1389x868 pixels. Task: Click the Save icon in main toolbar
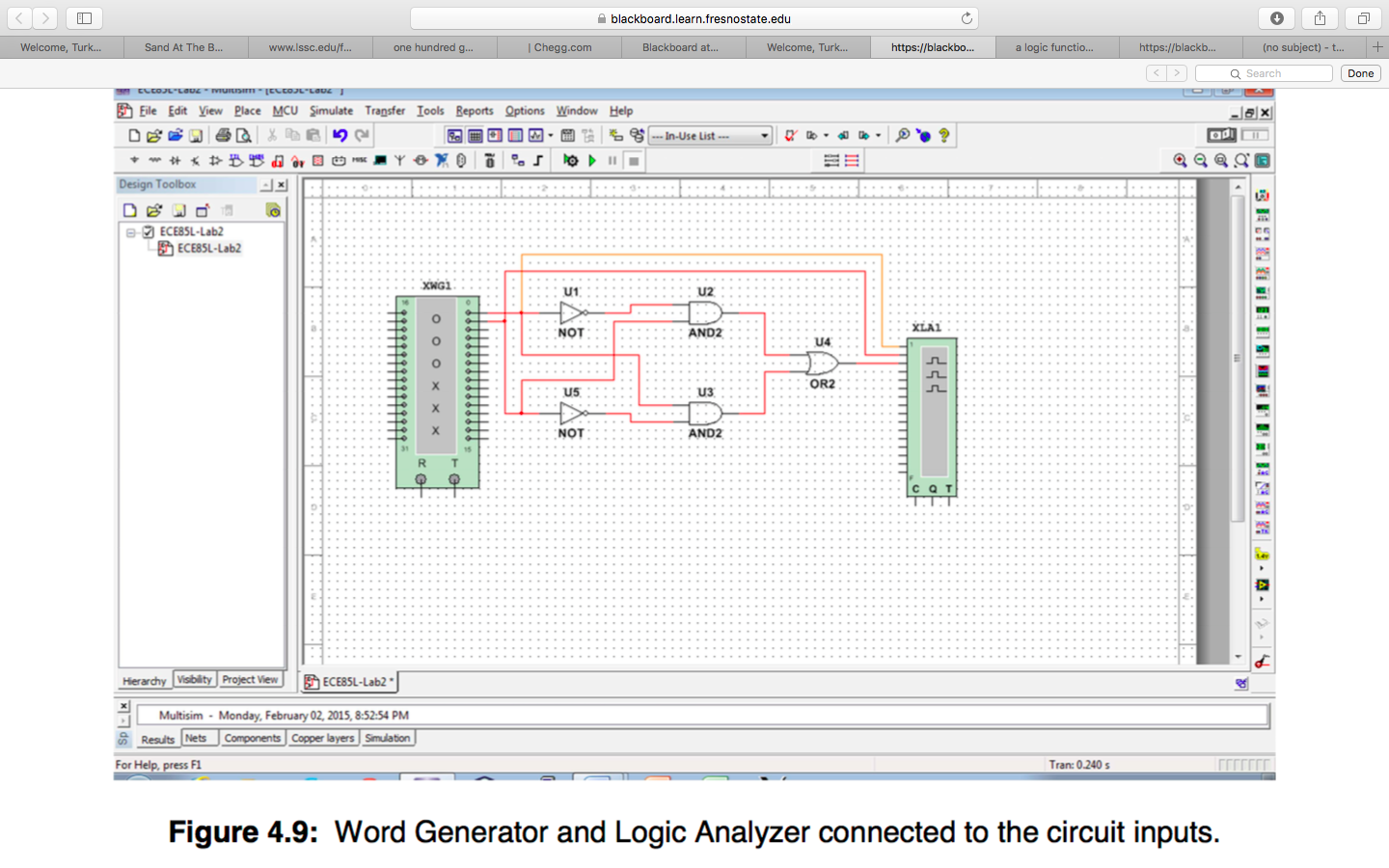196,136
